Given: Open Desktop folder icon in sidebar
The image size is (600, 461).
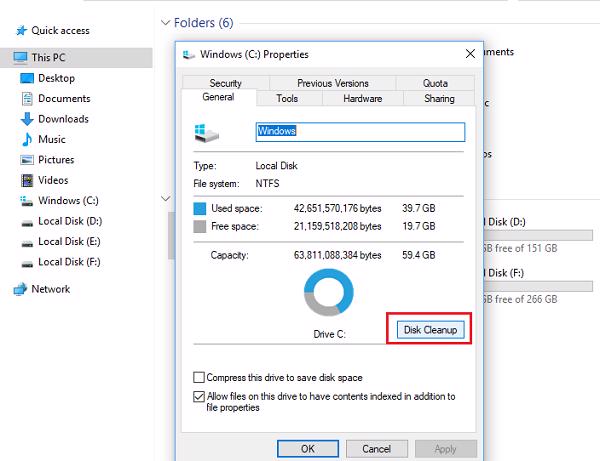Looking at the screenshot, I should (x=27, y=78).
